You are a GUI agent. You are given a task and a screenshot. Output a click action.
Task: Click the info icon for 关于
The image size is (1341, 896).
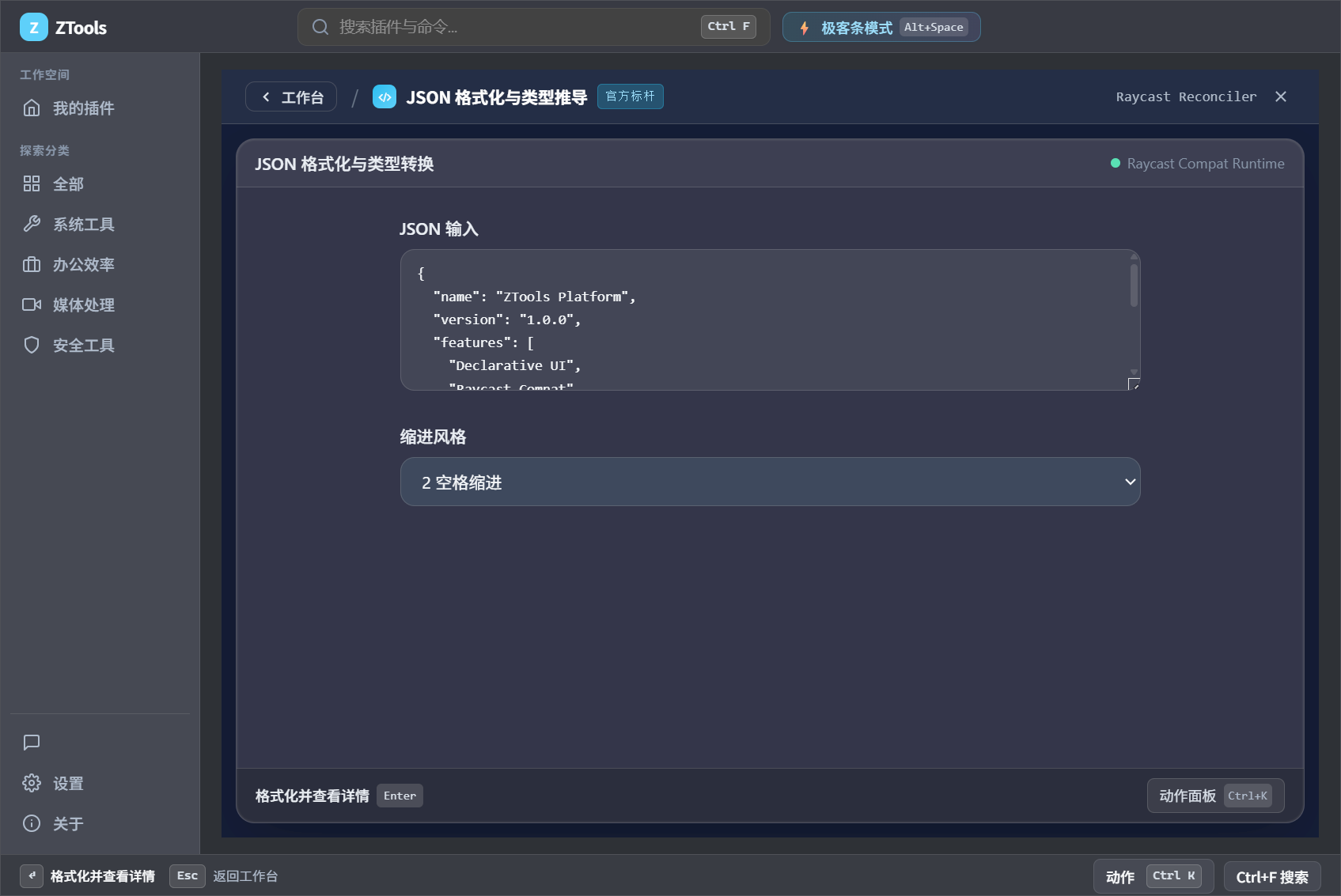click(32, 824)
